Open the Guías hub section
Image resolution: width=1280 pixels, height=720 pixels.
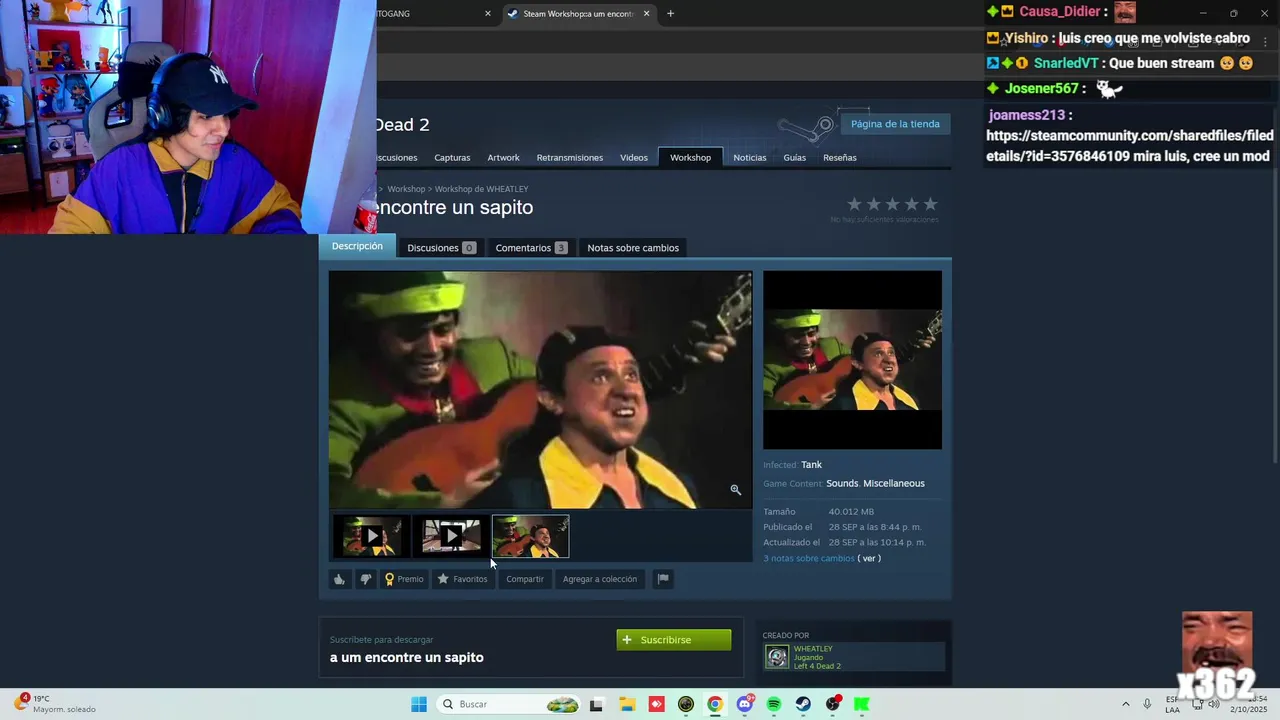pyautogui.click(x=795, y=158)
